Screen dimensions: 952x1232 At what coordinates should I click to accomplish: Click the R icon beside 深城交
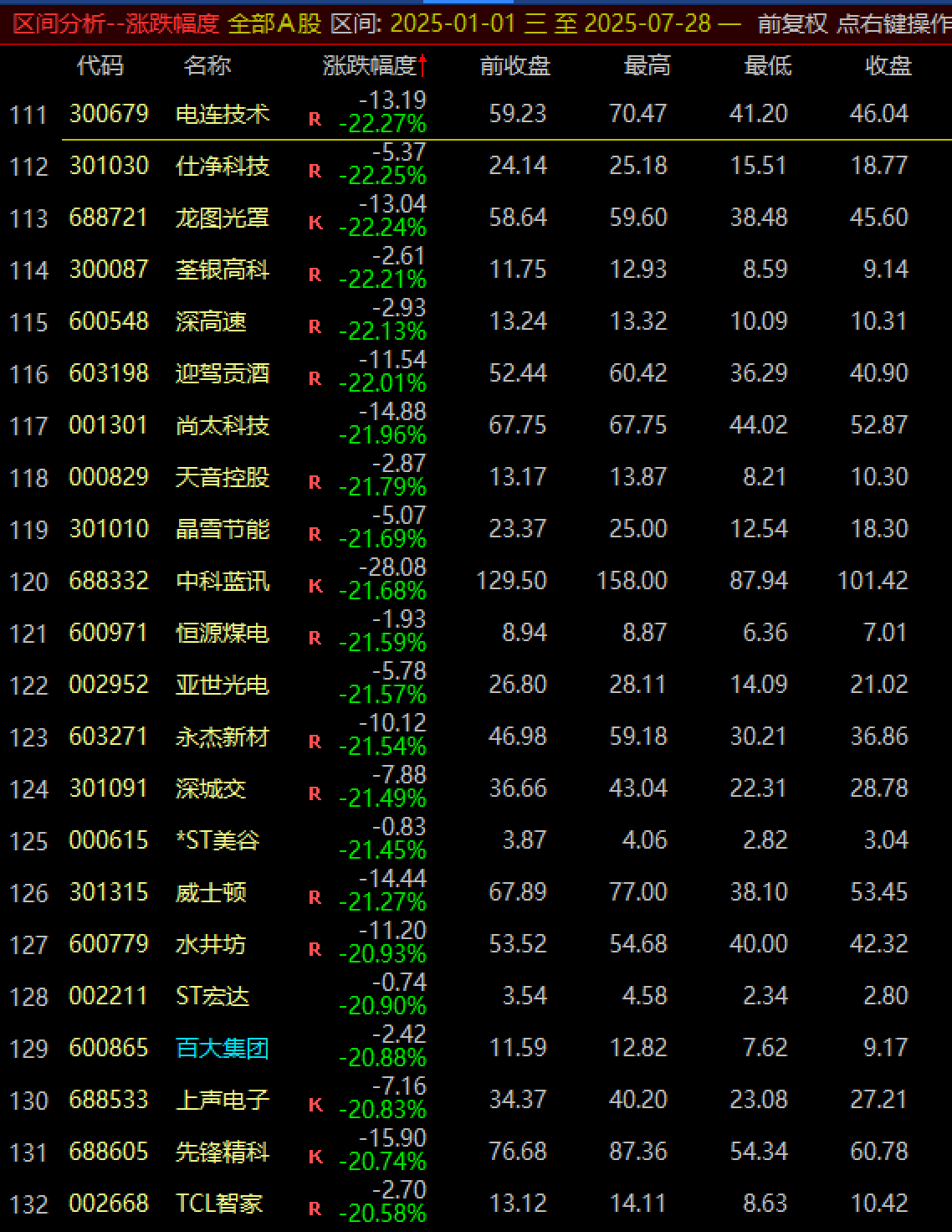[315, 793]
